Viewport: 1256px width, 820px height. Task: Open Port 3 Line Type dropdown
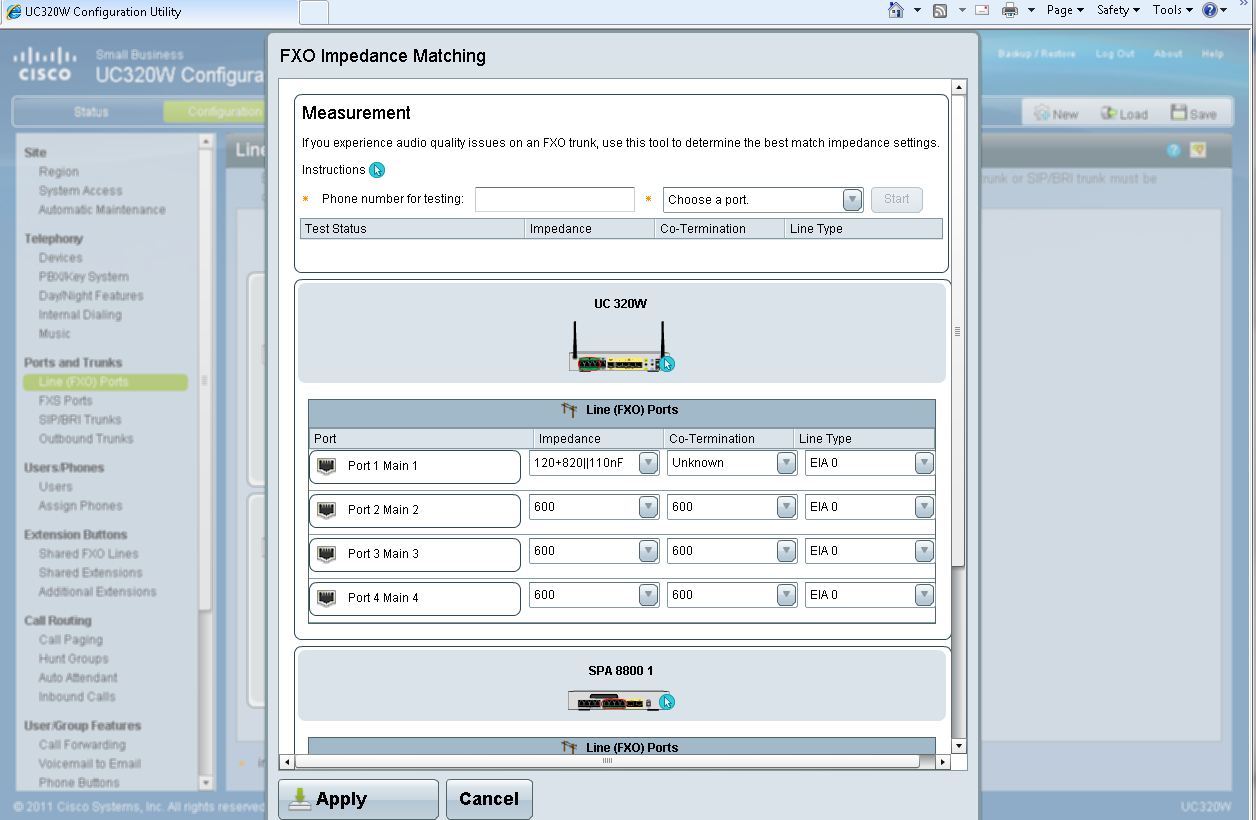[924, 551]
